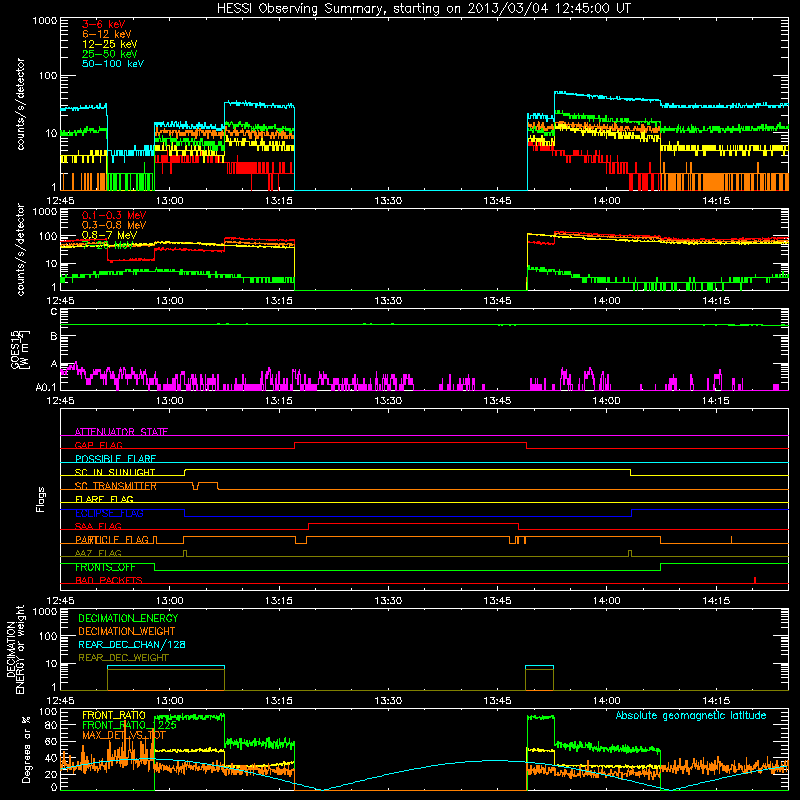
Task: Click the red bad packets spike marker
Action: tap(755, 580)
